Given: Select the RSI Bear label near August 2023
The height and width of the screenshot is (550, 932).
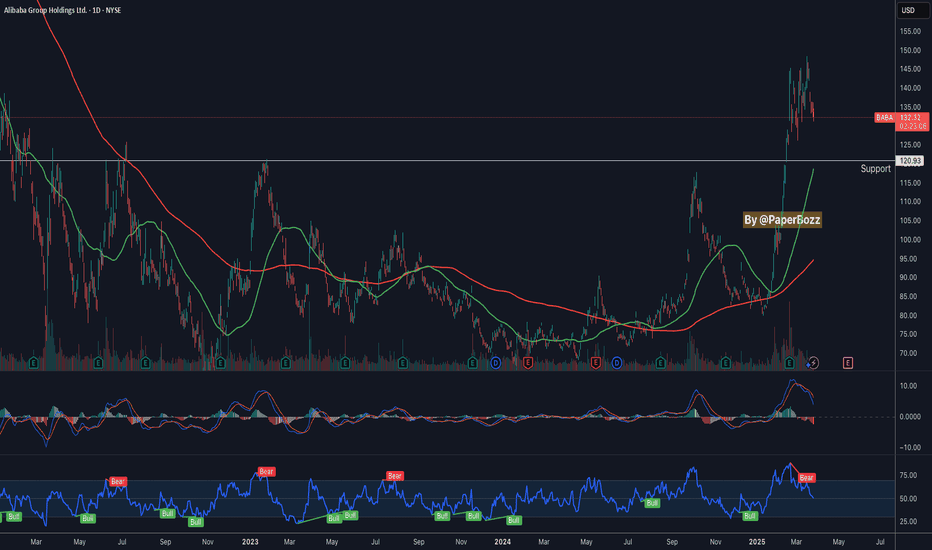Looking at the screenshot, I should (x=395, y=476).
